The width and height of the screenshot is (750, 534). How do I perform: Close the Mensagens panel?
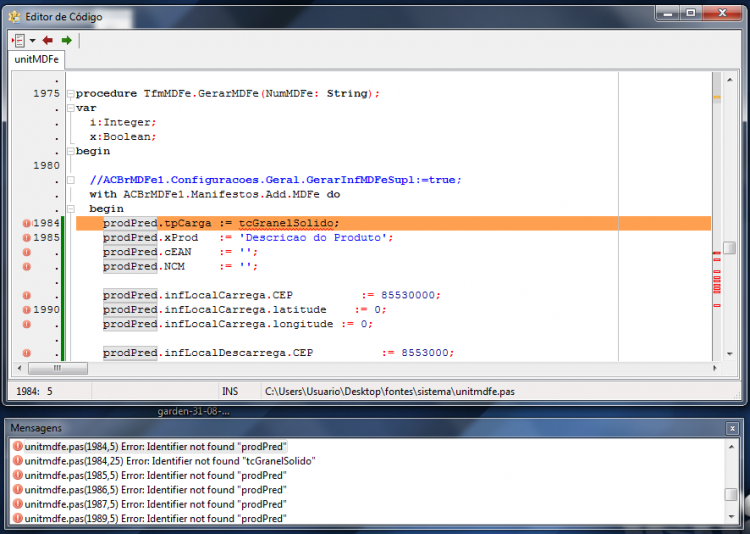tap(732, 428)
